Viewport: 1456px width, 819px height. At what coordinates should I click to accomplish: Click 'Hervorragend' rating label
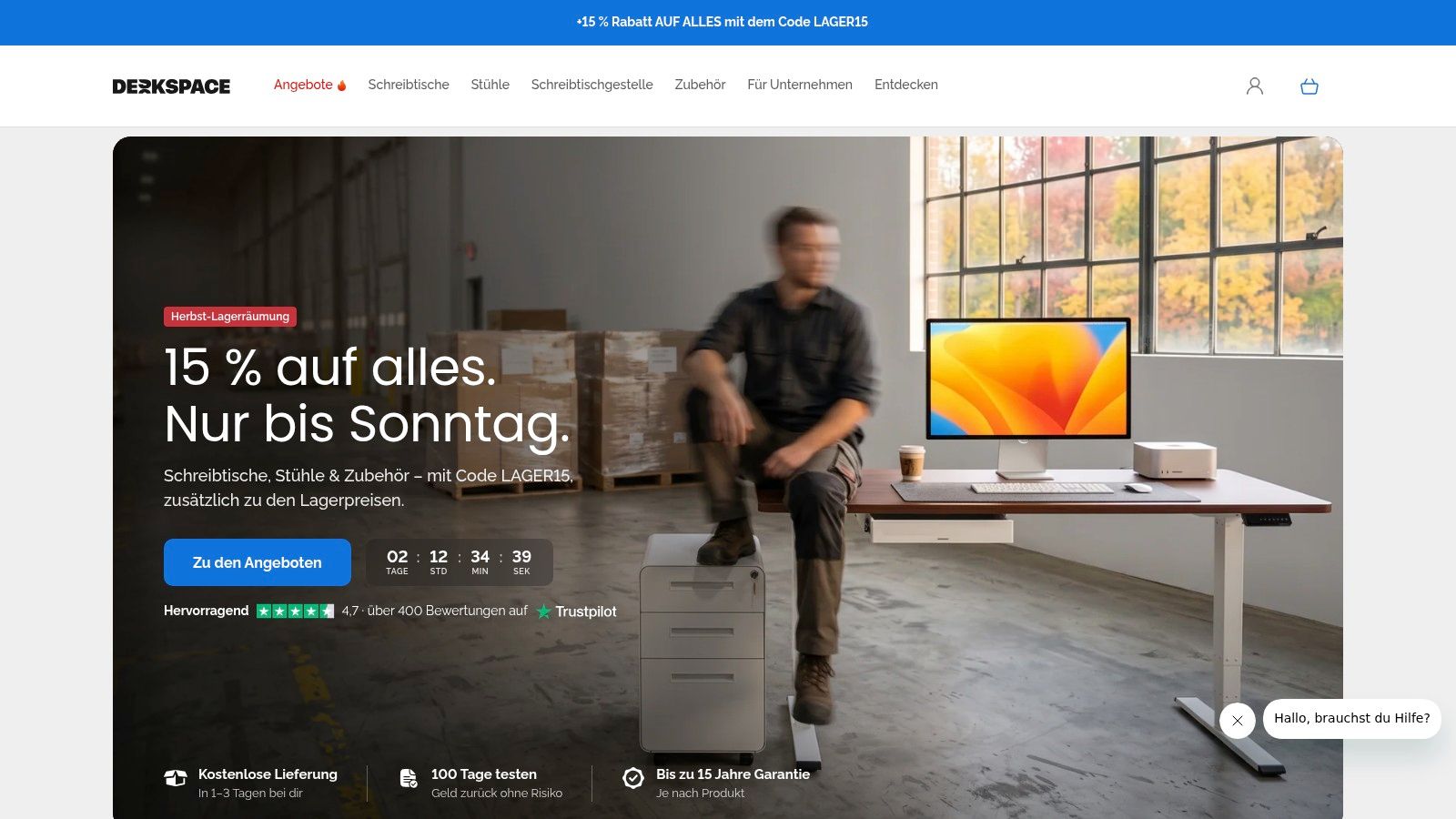coord(206,611)
